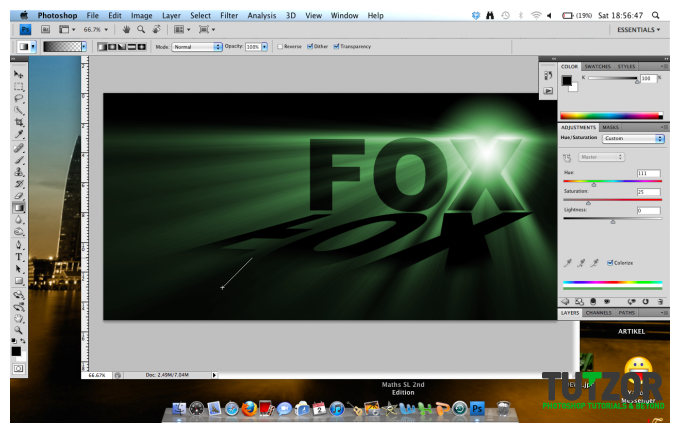Open the gradient Mode dropdown
Screen dimensions: 680x433
click(x=197, y=47)
